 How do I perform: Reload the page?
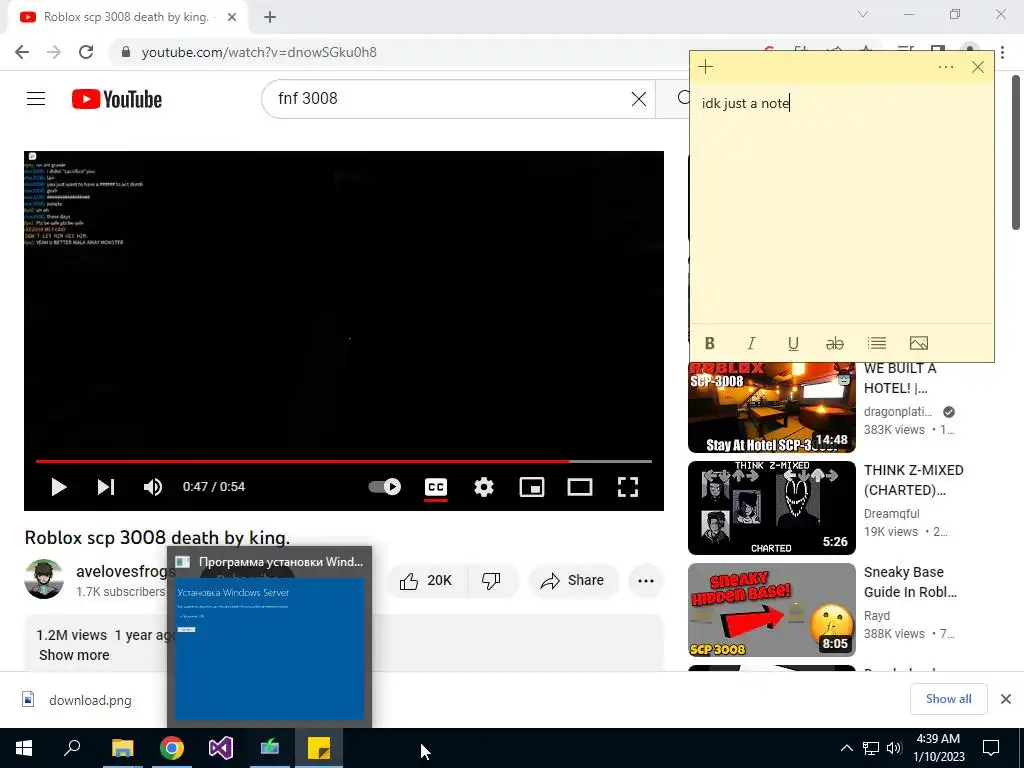(86, 52)
